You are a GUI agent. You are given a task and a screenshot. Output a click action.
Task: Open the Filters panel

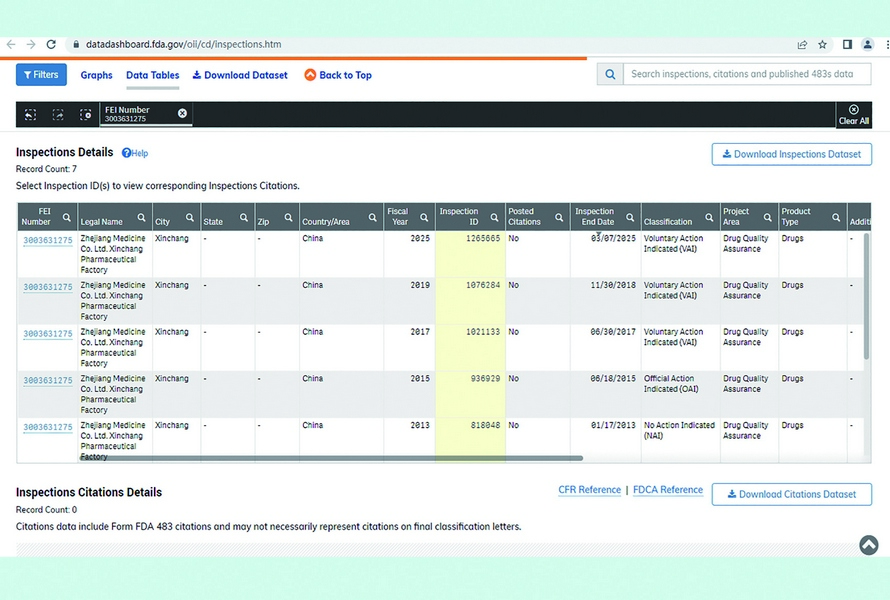(41, 75)
